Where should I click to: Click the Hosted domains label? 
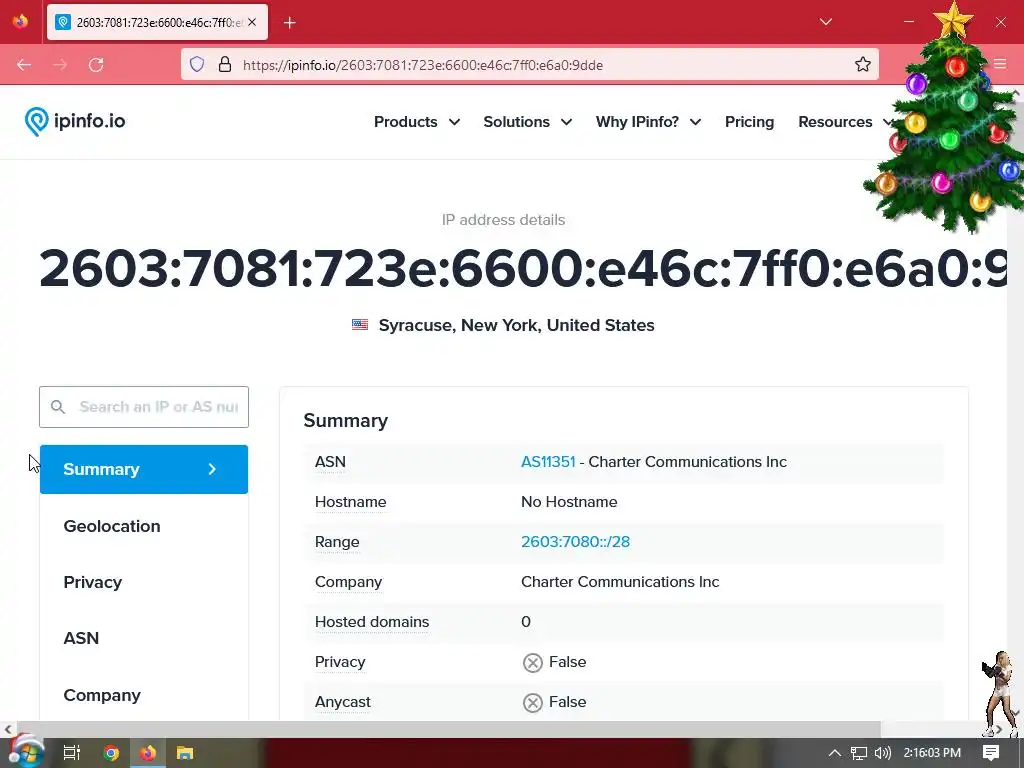point(372,622)
